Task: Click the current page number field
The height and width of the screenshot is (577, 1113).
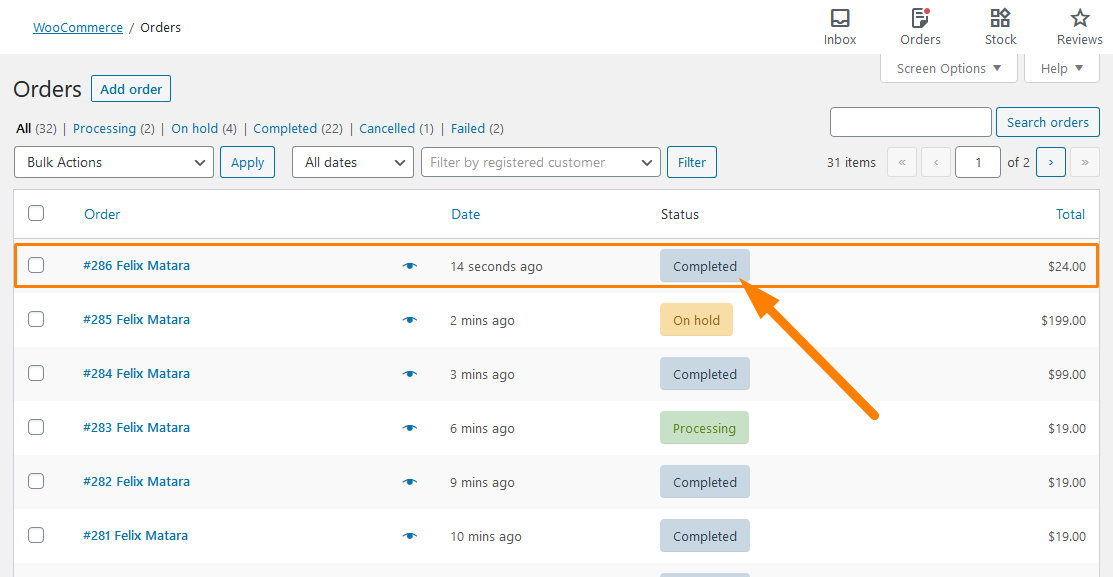Action: 977,163
